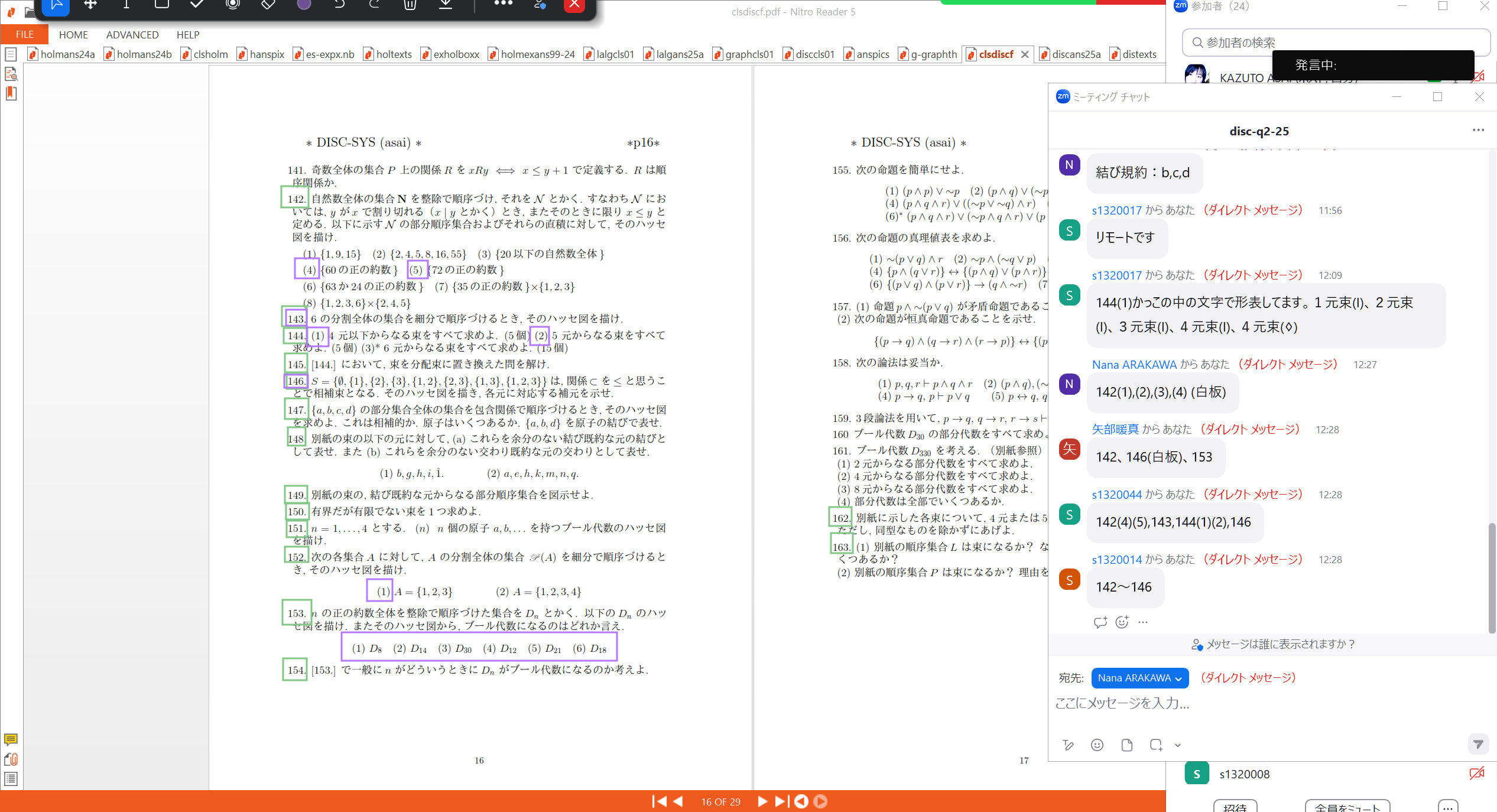Open more annotation options (three dots)
Image resolution: width=1497 pixels, height=812 pixels.
click(503, 4)
